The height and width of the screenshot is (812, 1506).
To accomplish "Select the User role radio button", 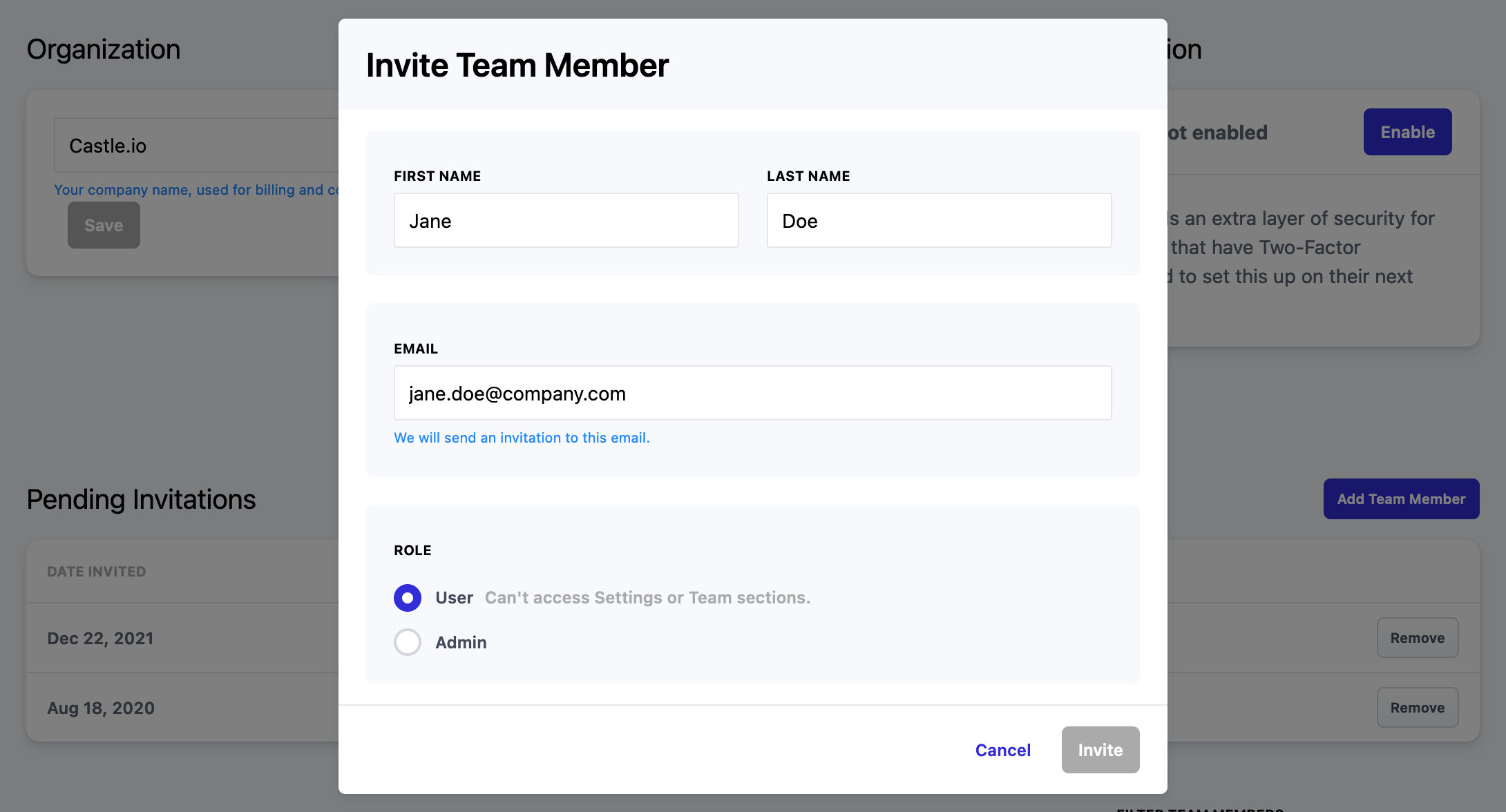I will pyautogui.click(x=408, y=598).
